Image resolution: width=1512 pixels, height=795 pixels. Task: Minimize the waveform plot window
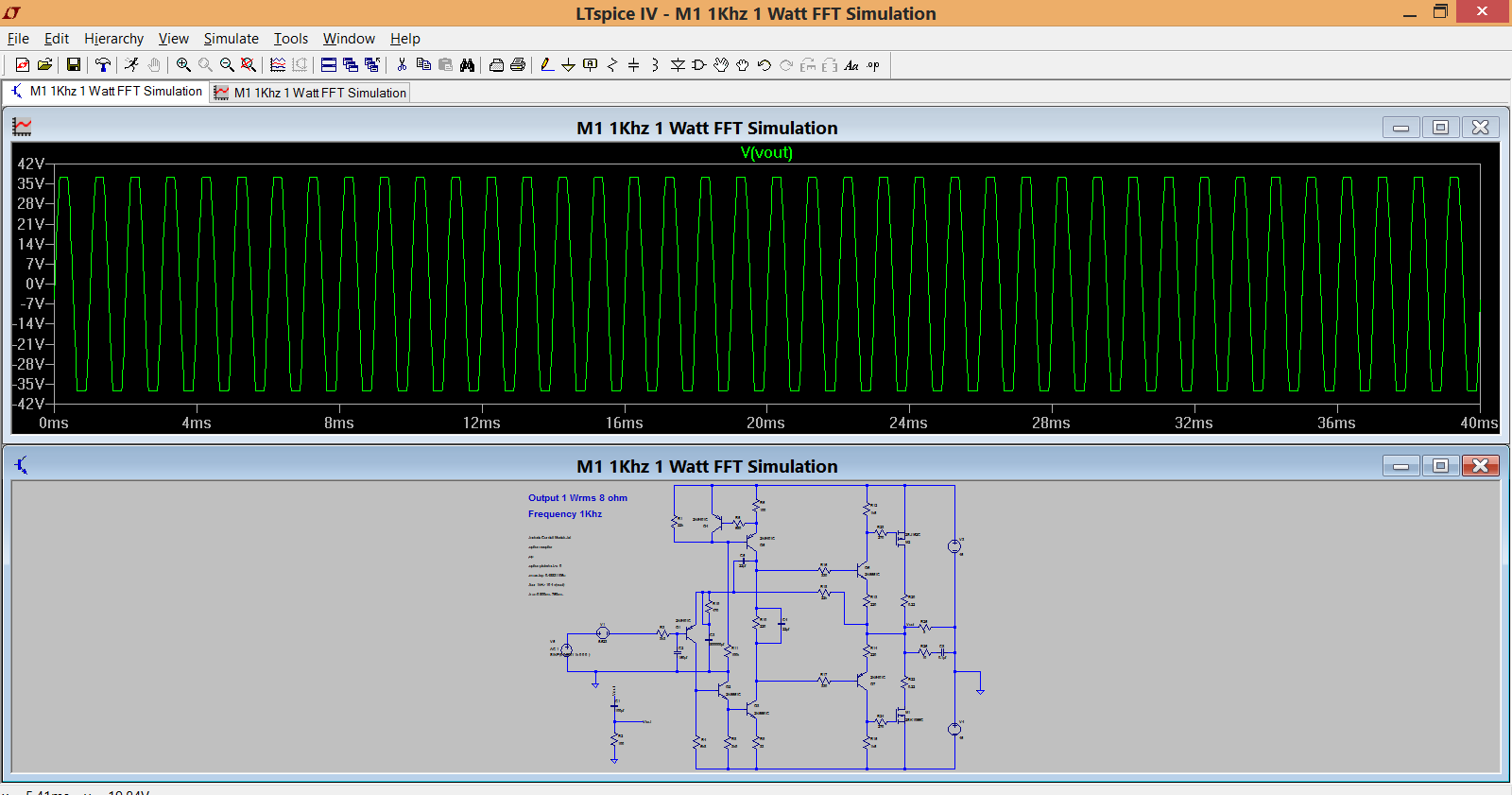tap(1400, 127)
